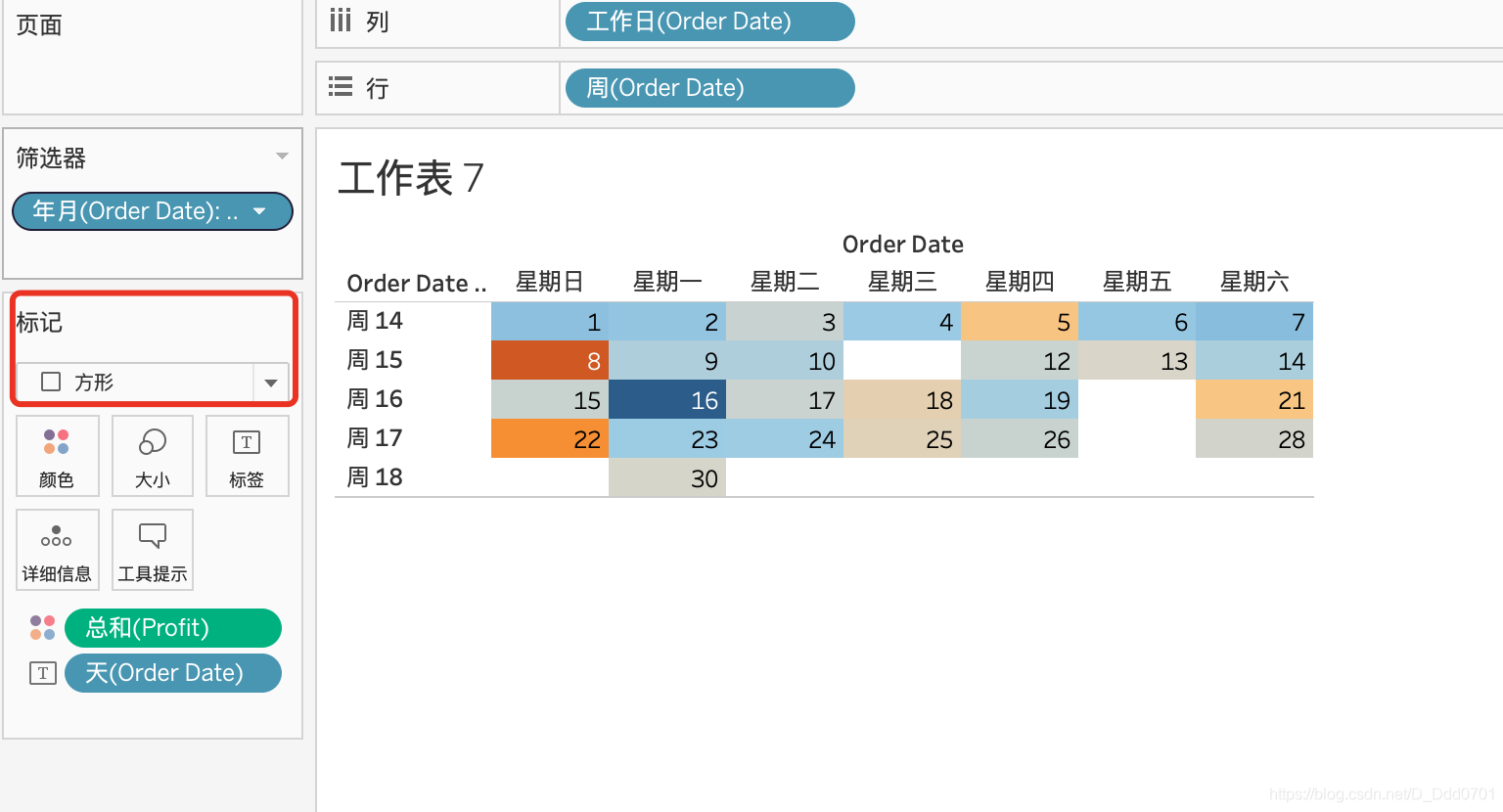
Task: Select the 周(Order Date) row pill
Action: [x=709, y=88]
